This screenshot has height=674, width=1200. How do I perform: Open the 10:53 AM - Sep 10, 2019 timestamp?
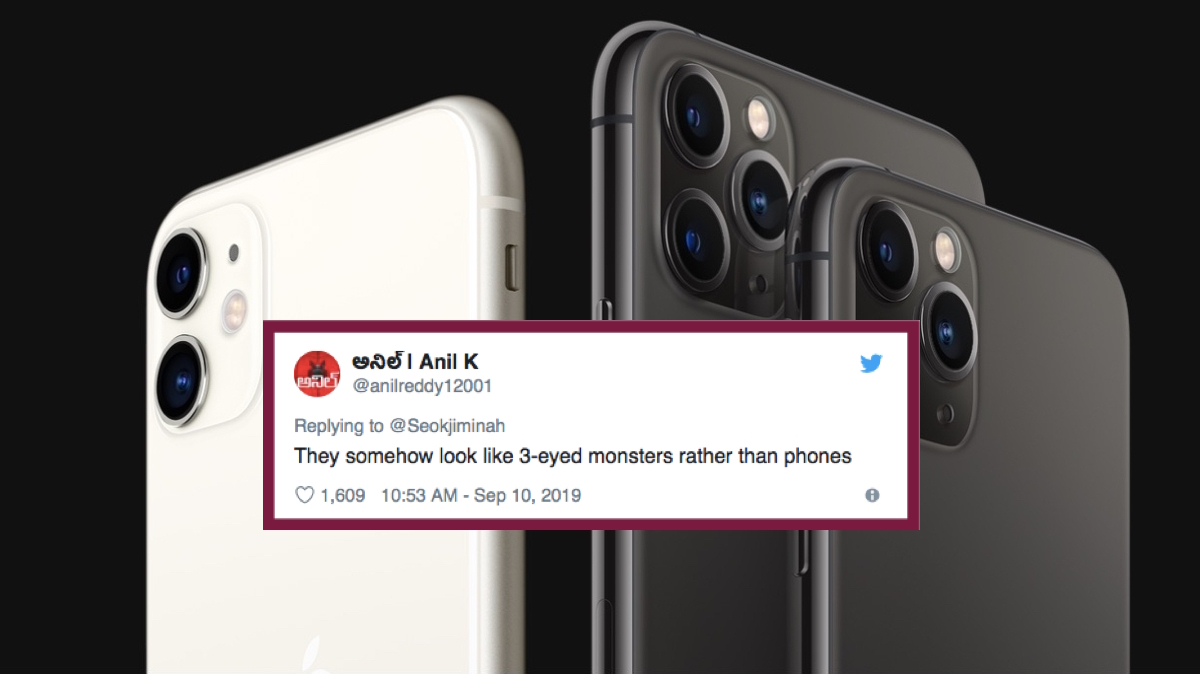point(481,495)
